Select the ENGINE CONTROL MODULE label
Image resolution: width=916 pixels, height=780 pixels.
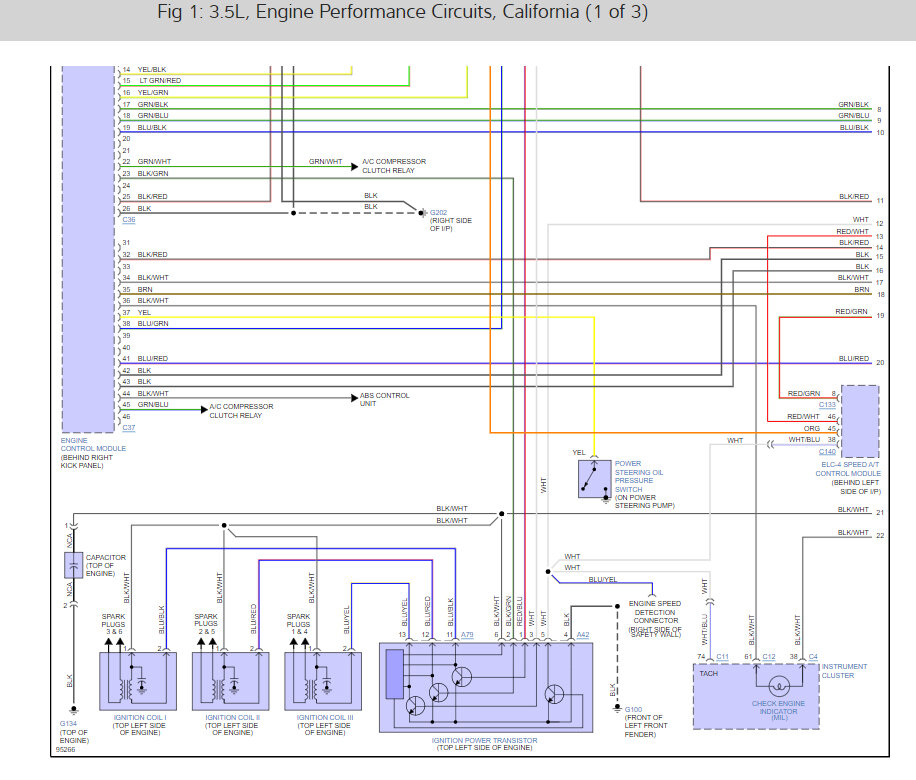93,445
